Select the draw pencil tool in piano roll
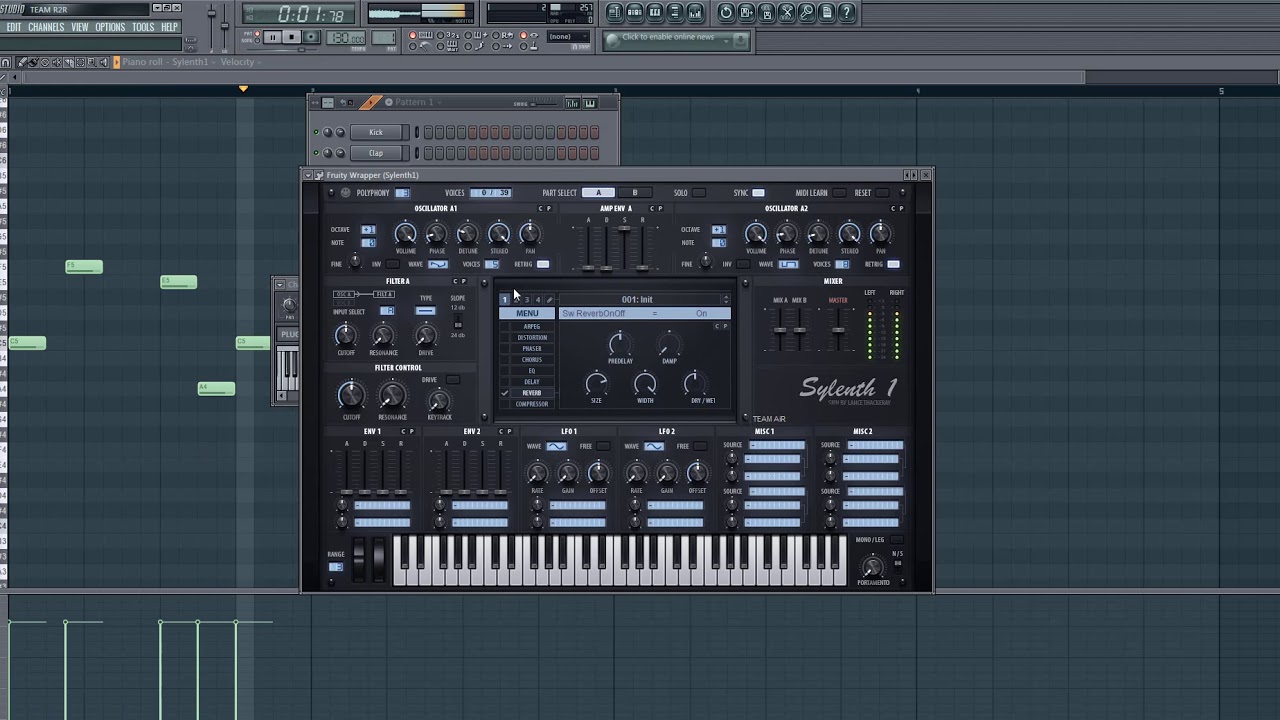This screenshot has width=1280, height=720. pyautogui.click(x=23, y=62)
